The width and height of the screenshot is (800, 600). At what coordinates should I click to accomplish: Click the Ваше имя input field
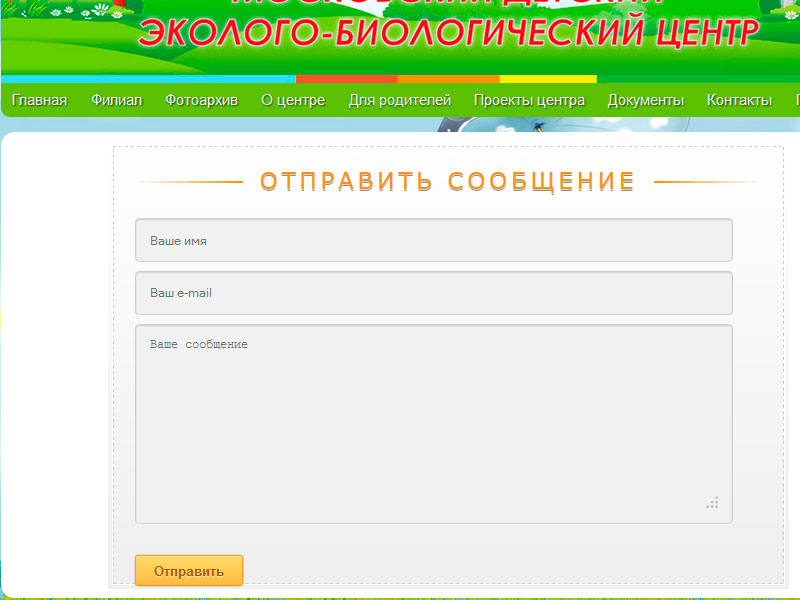pyautogui.click(x=433, y=240)
